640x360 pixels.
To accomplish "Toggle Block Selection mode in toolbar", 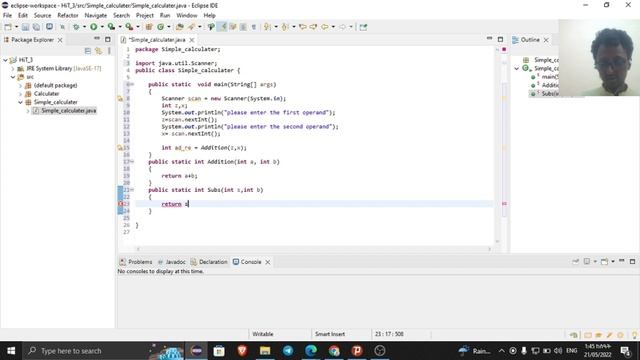I will [243, 27].
